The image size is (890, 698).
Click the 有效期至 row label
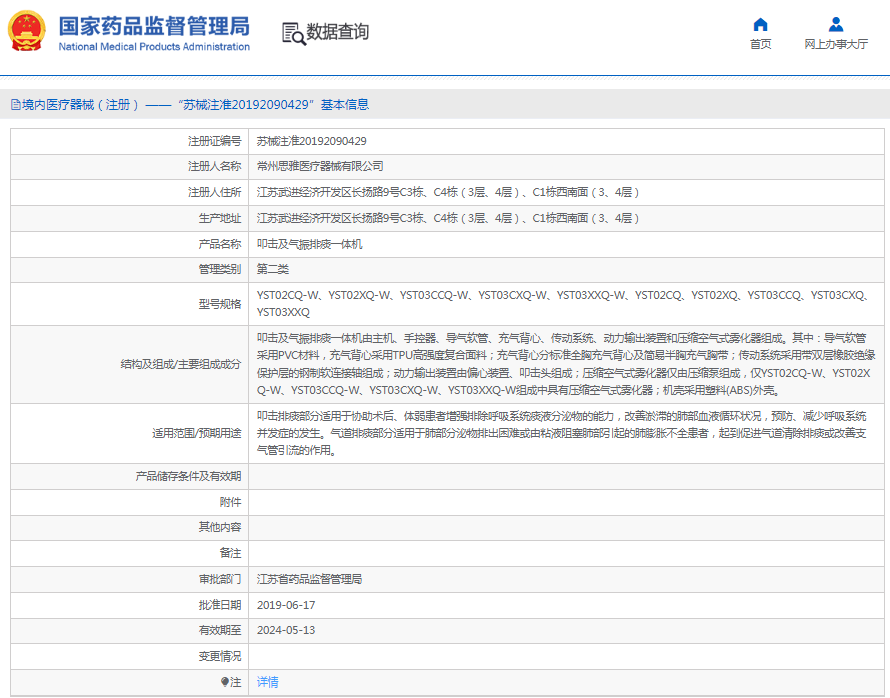coord(220,630)
